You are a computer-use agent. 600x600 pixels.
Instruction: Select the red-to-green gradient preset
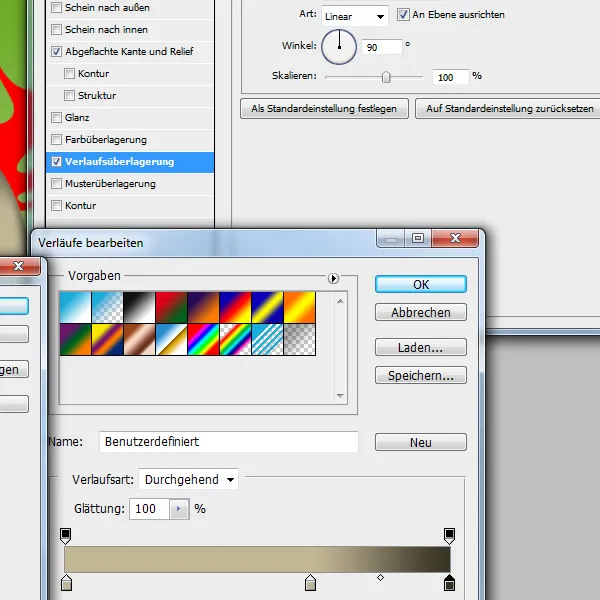172,308
